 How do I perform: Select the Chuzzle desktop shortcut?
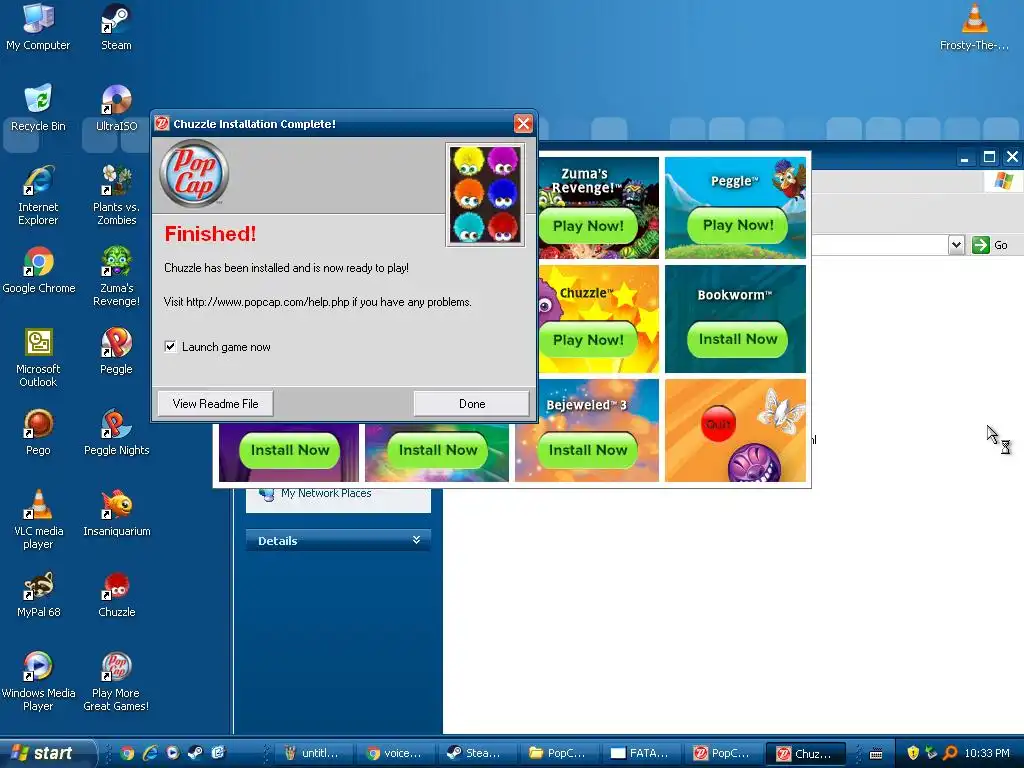pyautogui.click(x=116, y=594)
